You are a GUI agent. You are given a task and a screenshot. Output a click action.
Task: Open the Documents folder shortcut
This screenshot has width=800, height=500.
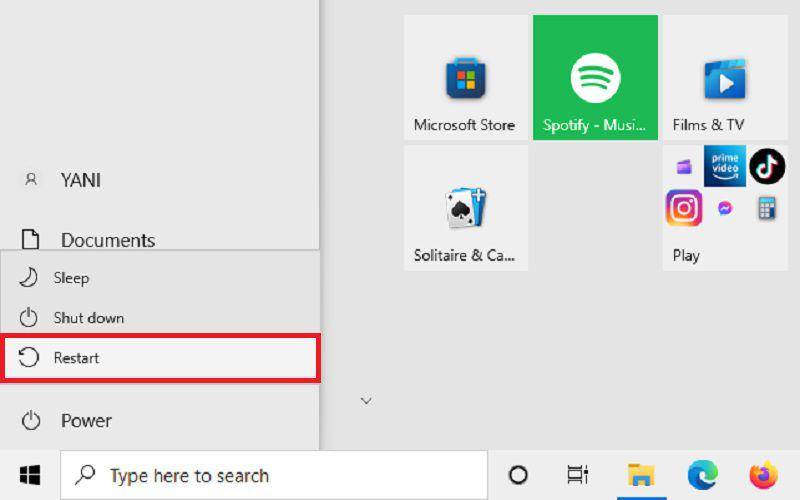click(159, 240)
